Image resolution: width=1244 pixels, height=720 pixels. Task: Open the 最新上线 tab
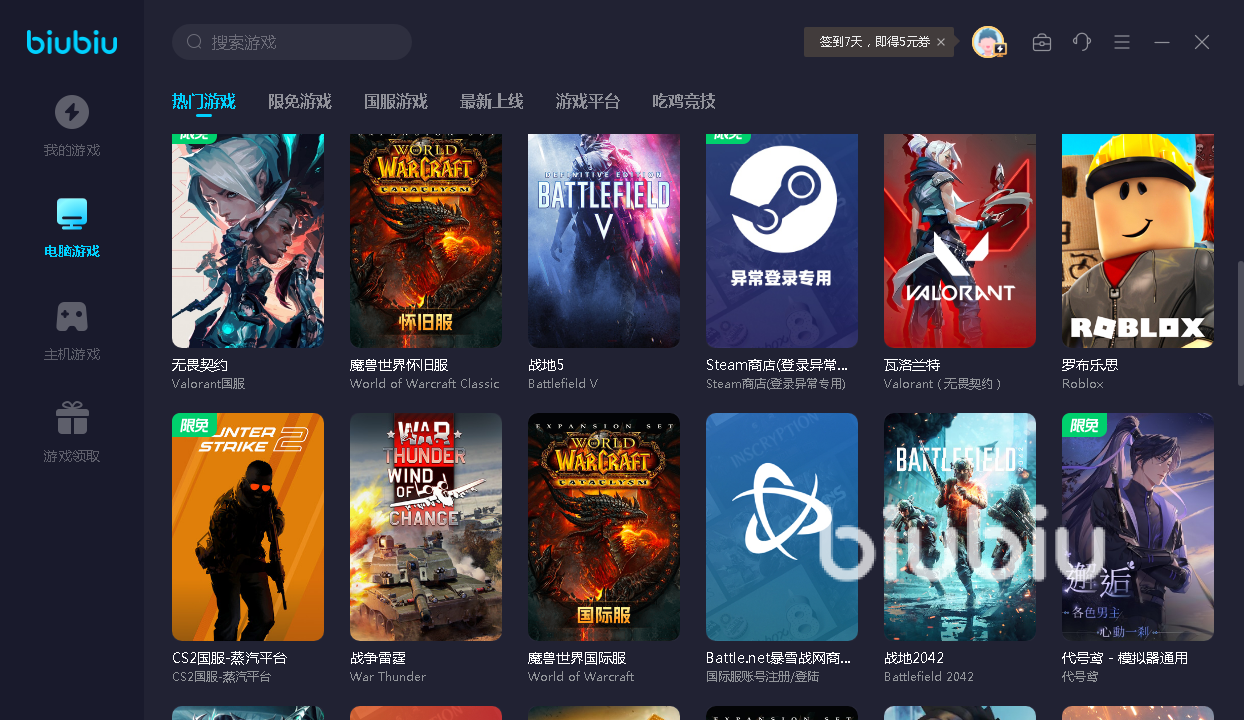coord(491,102)
